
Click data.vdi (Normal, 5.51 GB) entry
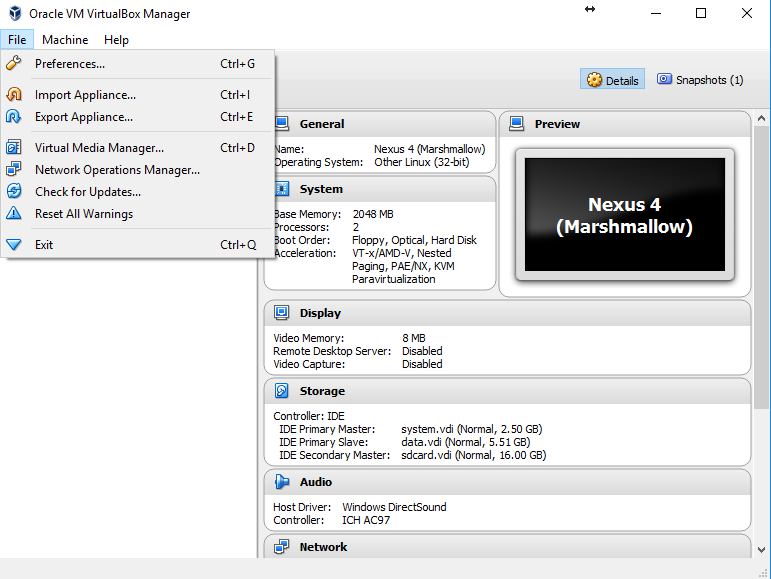pos(466,442)
